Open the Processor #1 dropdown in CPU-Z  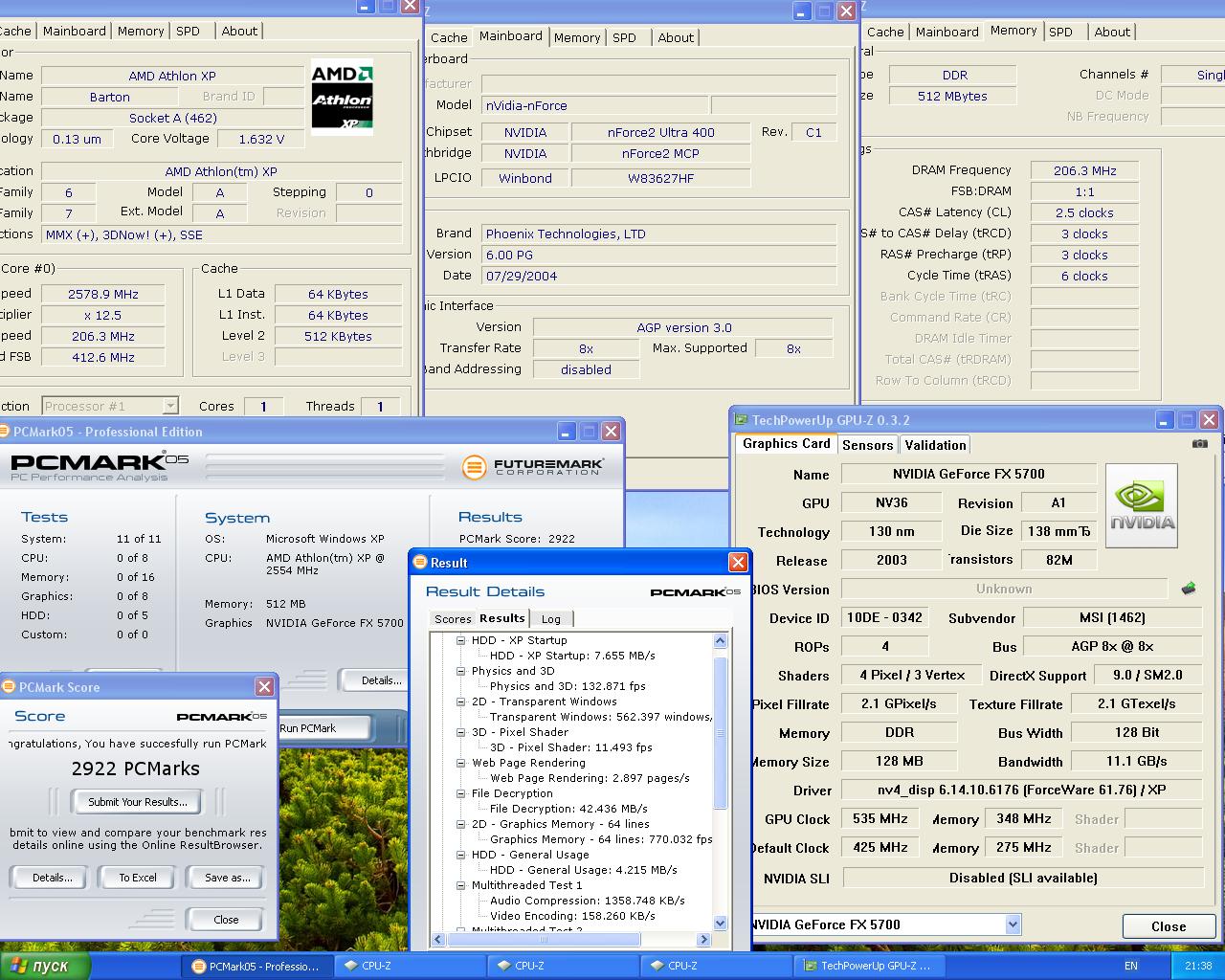pyautogui.click(x=169, y=406)
